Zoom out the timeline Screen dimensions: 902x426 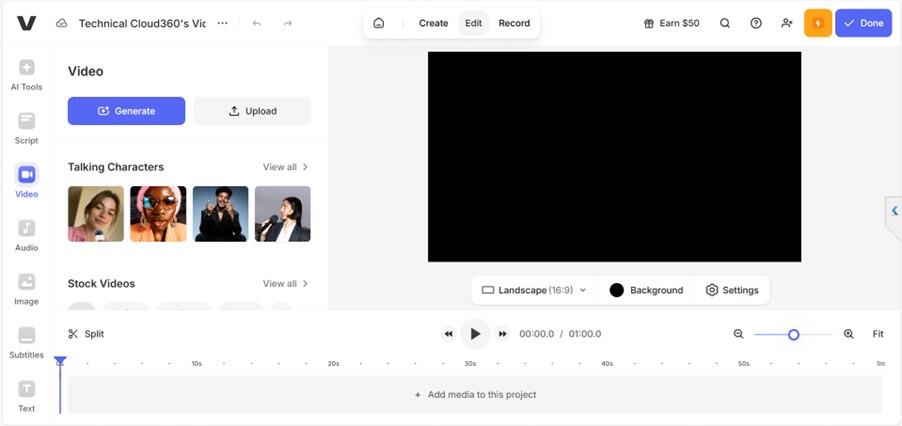pos(739,334)
